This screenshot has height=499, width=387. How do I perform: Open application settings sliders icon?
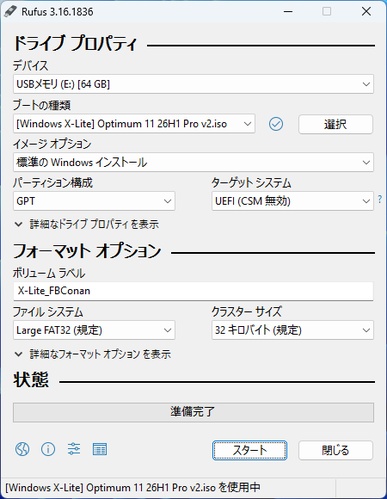74,449
